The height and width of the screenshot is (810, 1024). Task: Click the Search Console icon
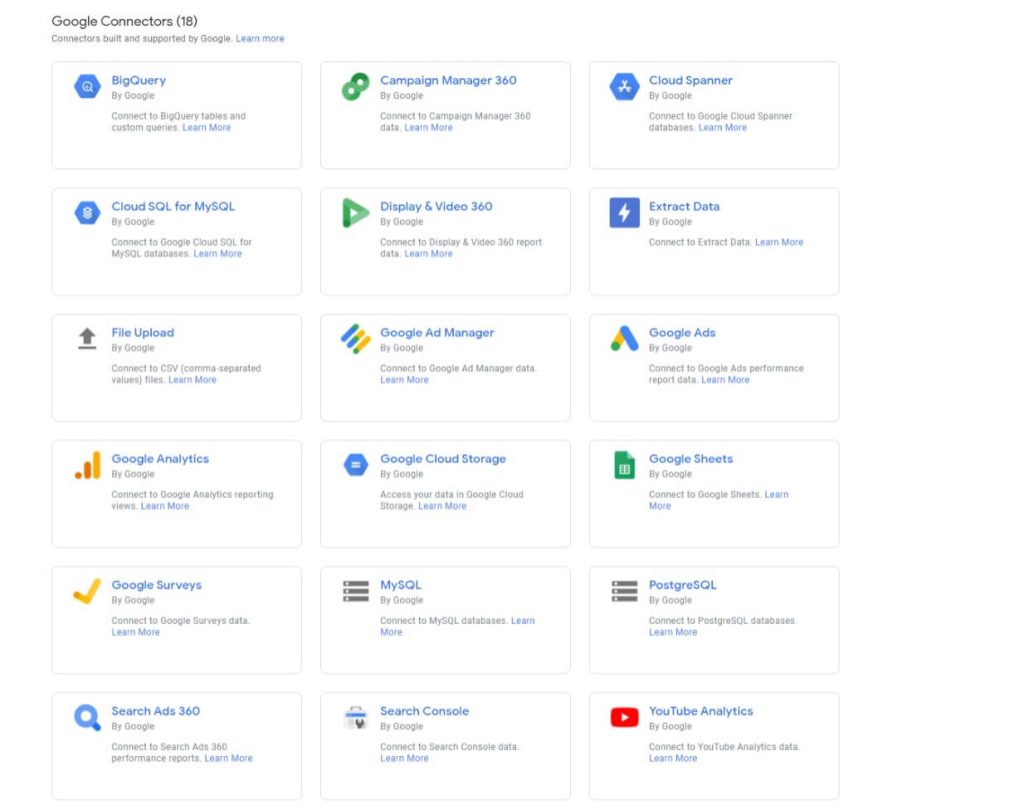(x=355, y=717)
